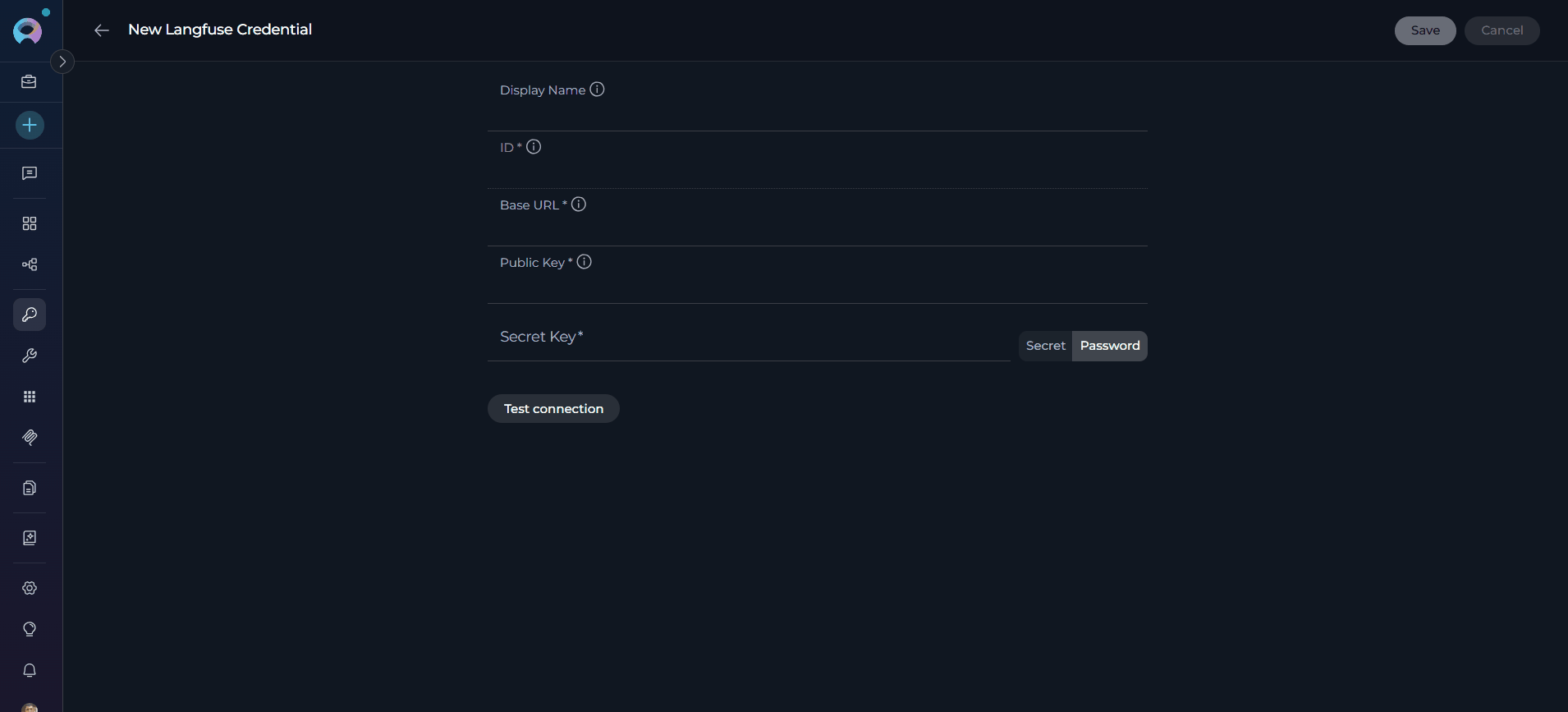This screenshot has height=712, width=1568.
Task: Click the app logo in the sidebar
Action: [x=28, y=30]
